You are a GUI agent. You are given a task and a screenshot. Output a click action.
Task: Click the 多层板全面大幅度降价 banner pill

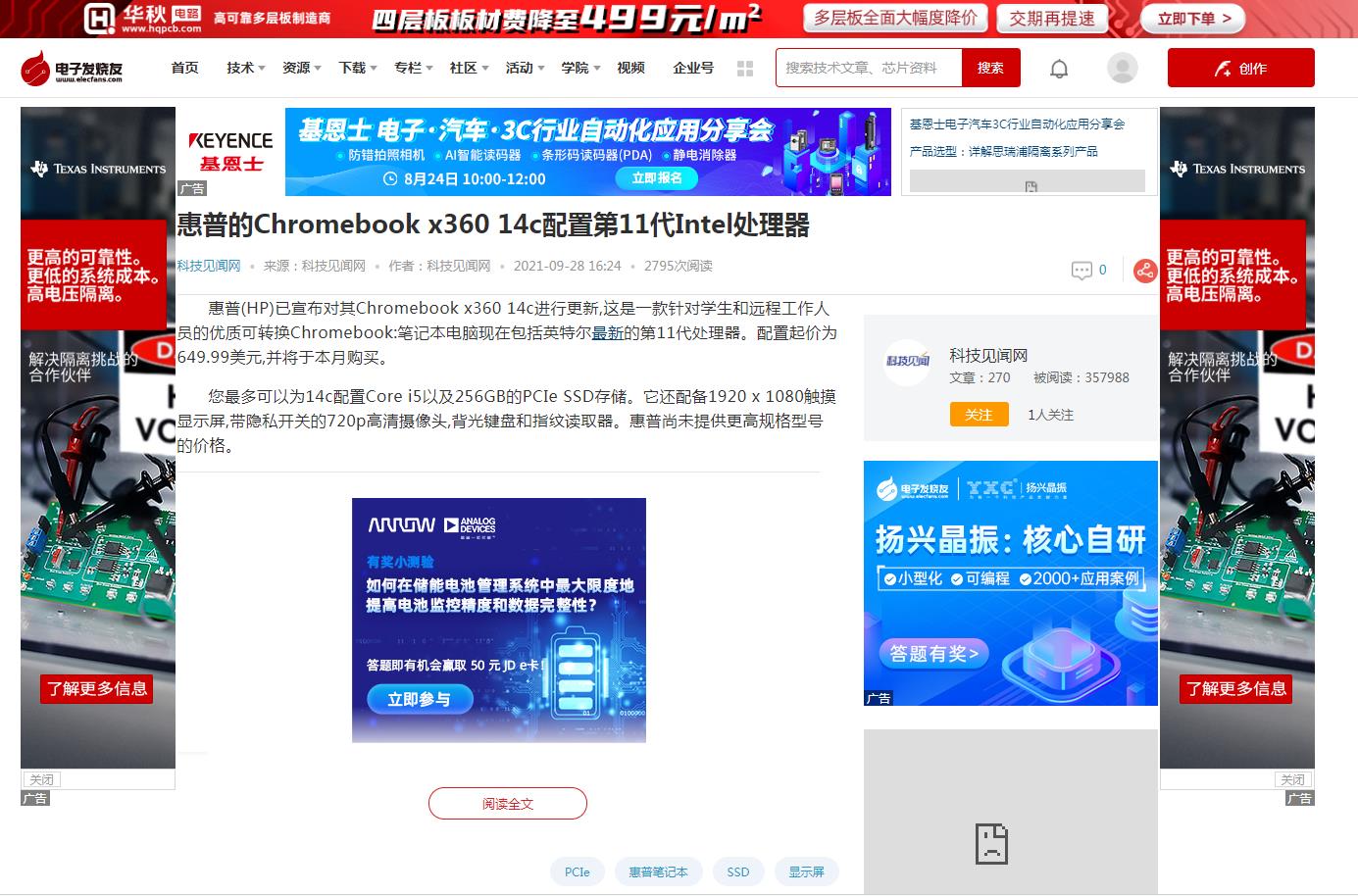(895, 18)
